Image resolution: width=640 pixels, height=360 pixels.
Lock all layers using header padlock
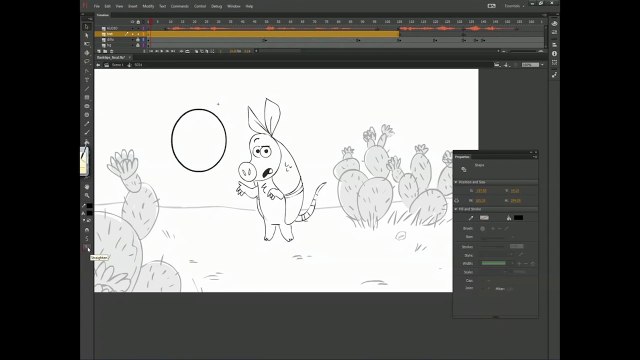[138, 22]
